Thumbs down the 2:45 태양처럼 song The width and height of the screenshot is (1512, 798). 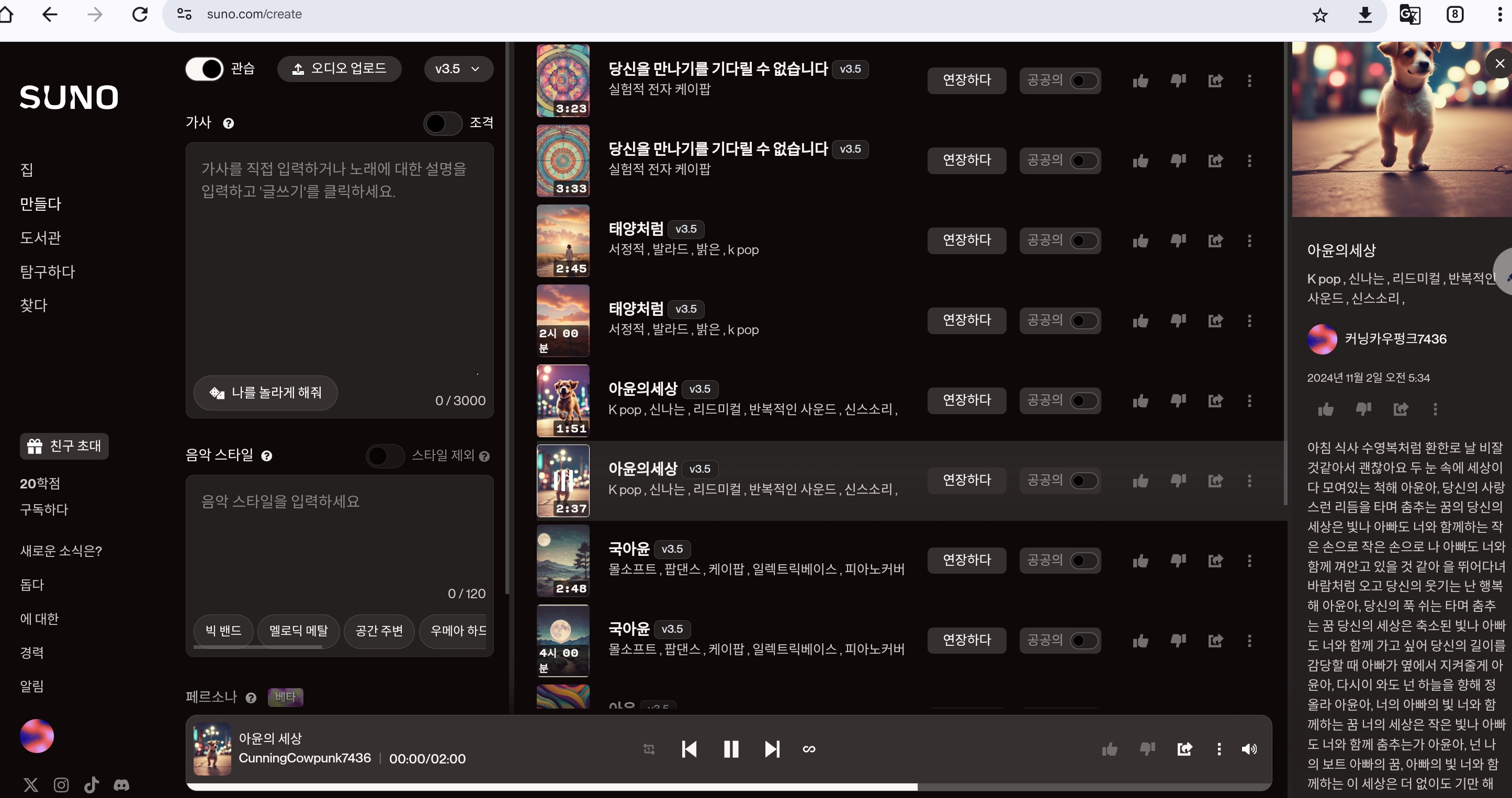tap(1178, 241)
